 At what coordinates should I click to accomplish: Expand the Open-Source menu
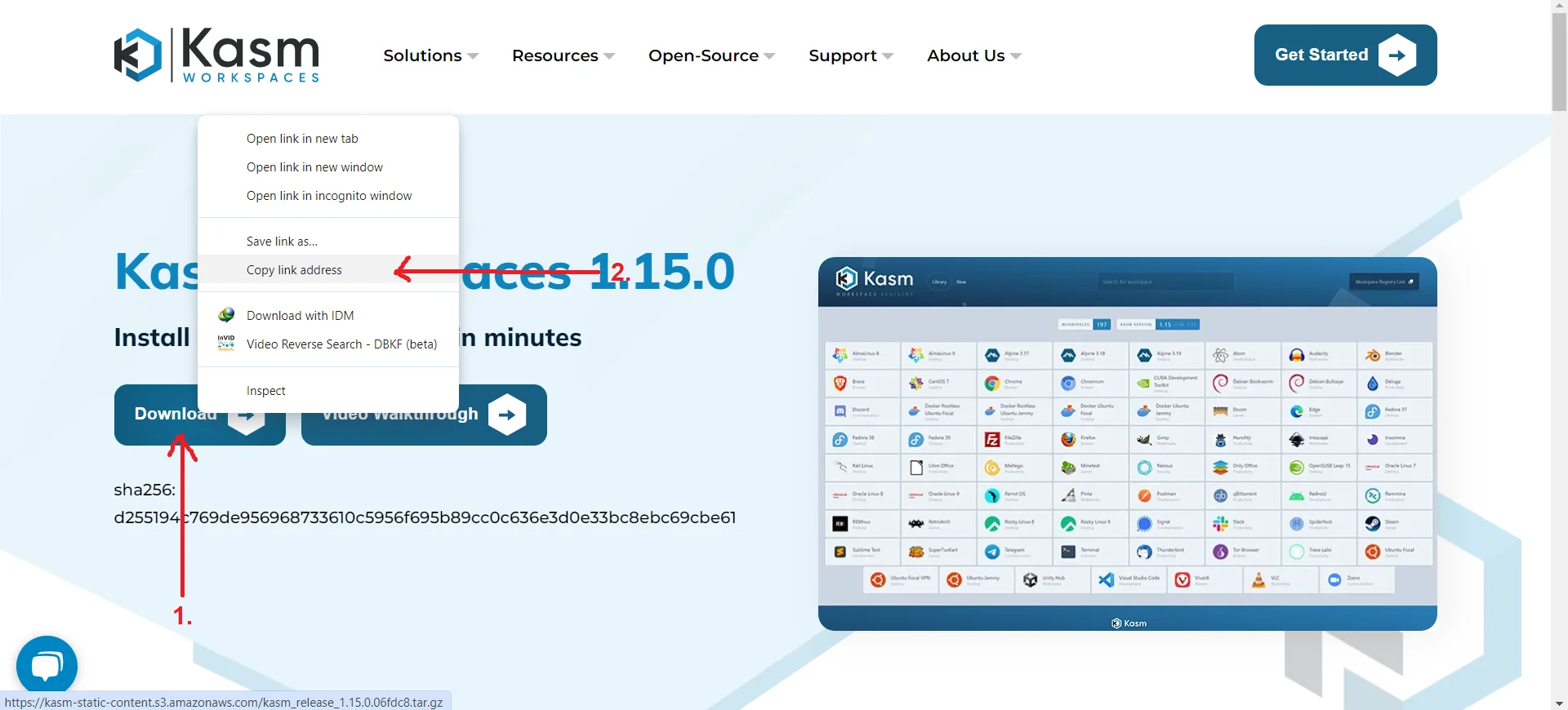coord(711,55)
